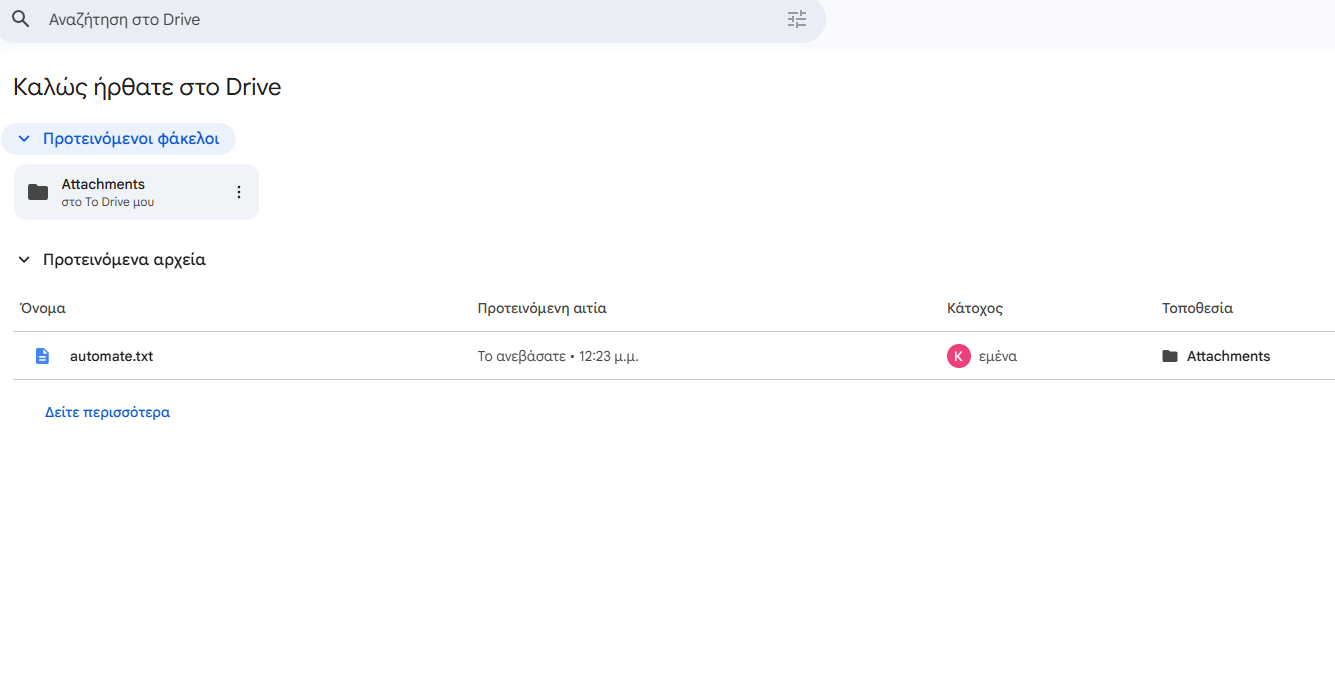The image size is (1335, 683).
Task: Focus the 'Αναζήτηση στο Drive' search field
Action: (400, 20)
